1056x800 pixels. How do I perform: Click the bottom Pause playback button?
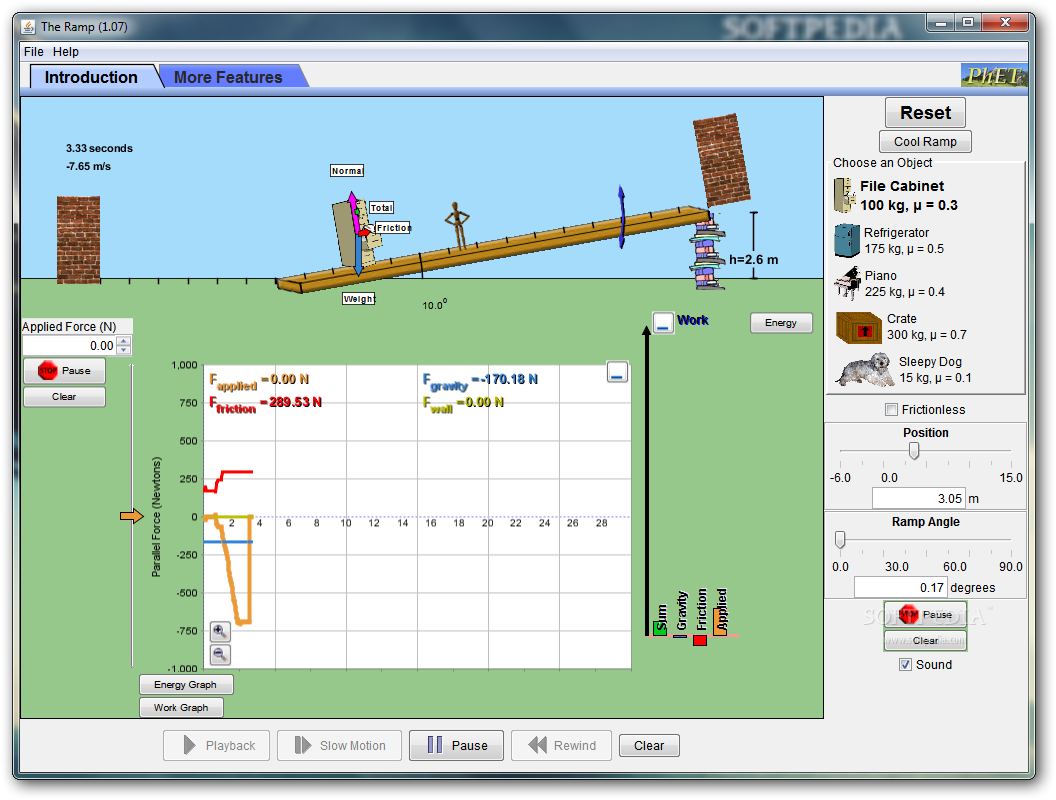(457, 745)
